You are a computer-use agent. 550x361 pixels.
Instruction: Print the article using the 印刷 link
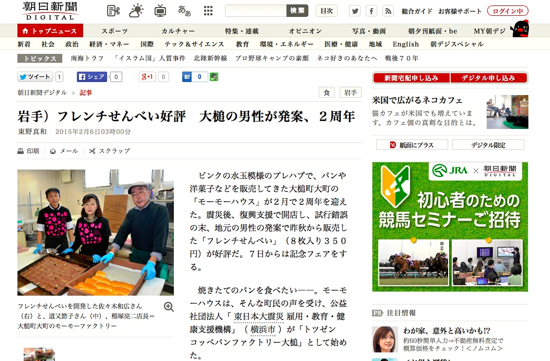coord(28,151)
